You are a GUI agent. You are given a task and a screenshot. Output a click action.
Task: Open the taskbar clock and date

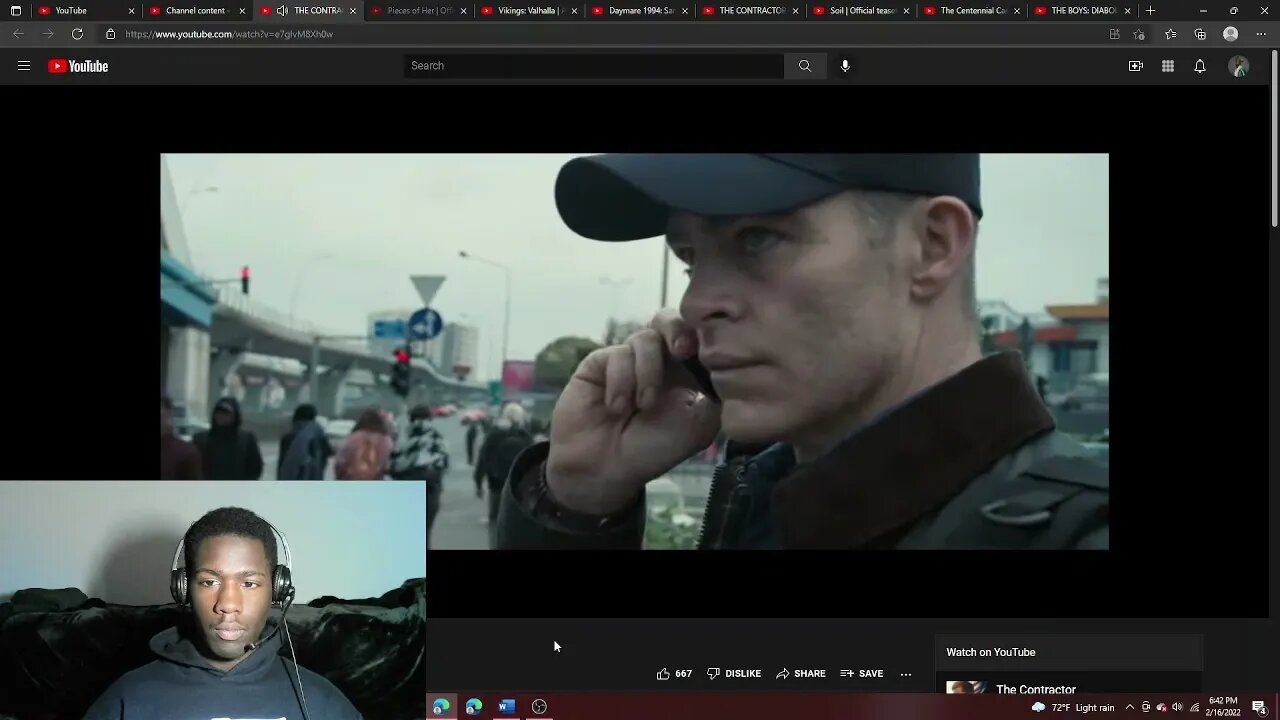(x=1223, y=706)
